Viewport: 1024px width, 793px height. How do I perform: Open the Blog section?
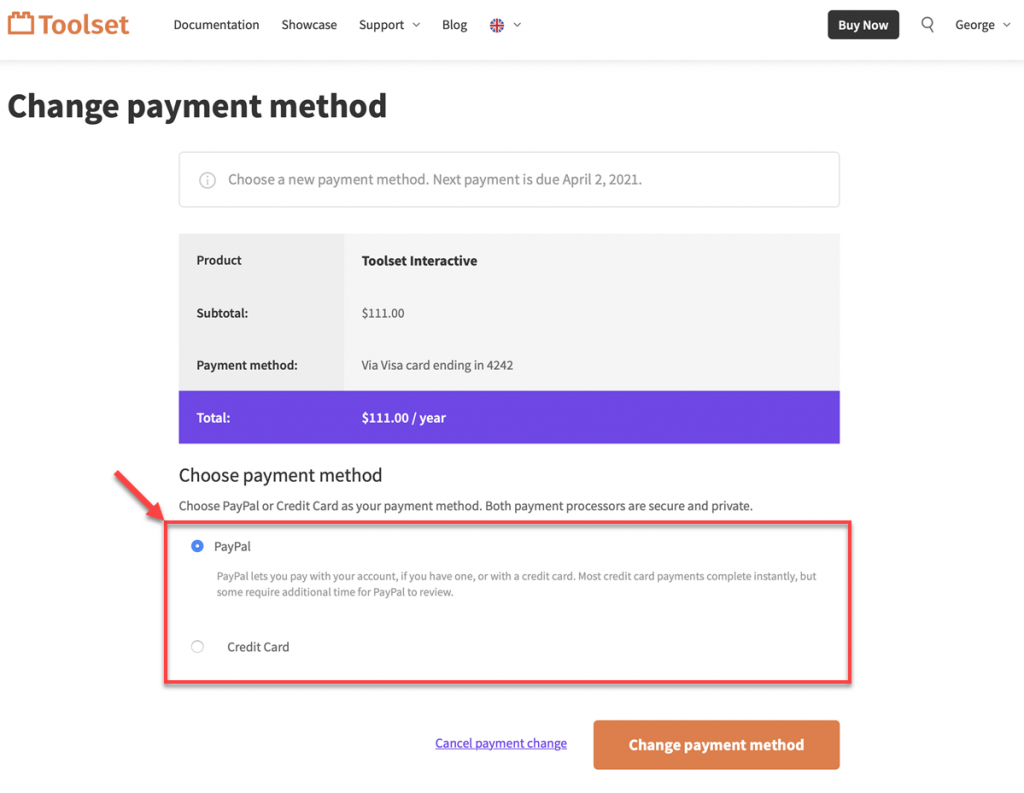tap(454, 24)
